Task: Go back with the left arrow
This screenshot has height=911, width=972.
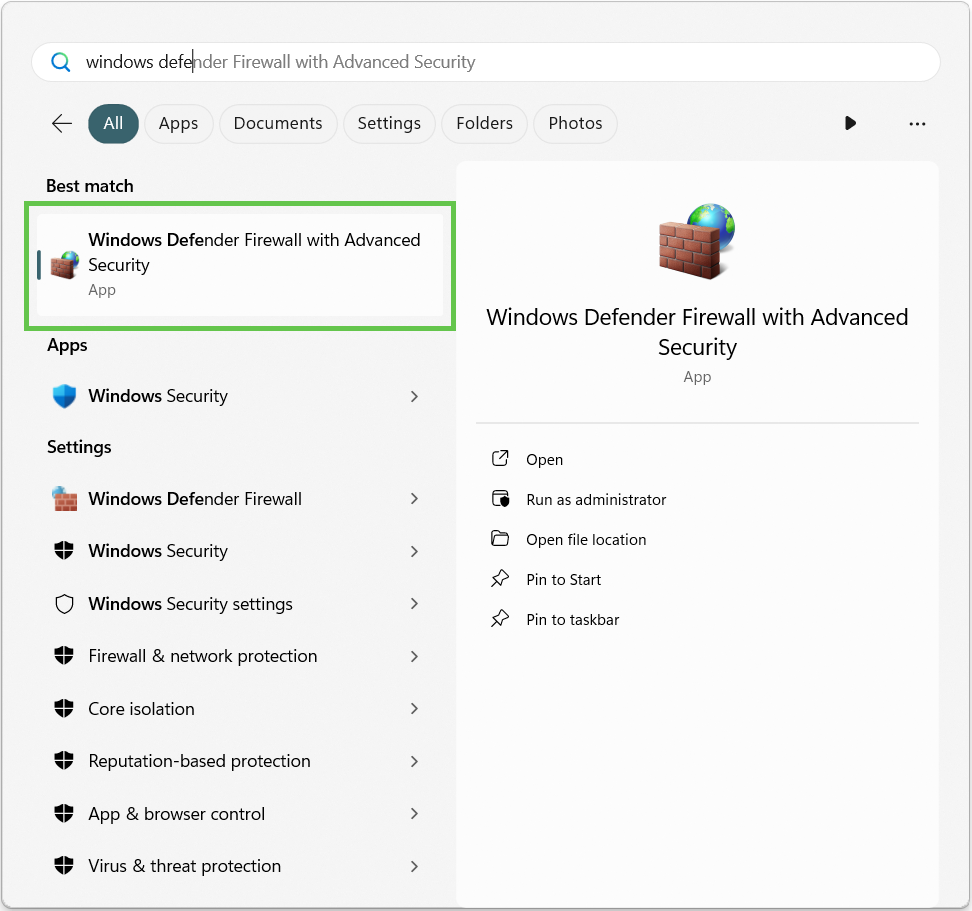Action: [62, 123]
